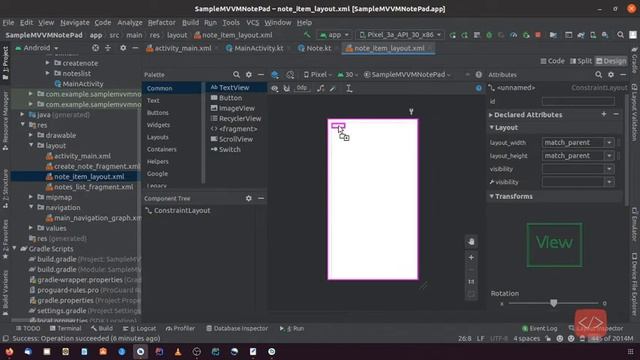Open Database Inspector tool window
Image resolution: width=640 pixels, height=360 pixels.
tap(237, 328)
